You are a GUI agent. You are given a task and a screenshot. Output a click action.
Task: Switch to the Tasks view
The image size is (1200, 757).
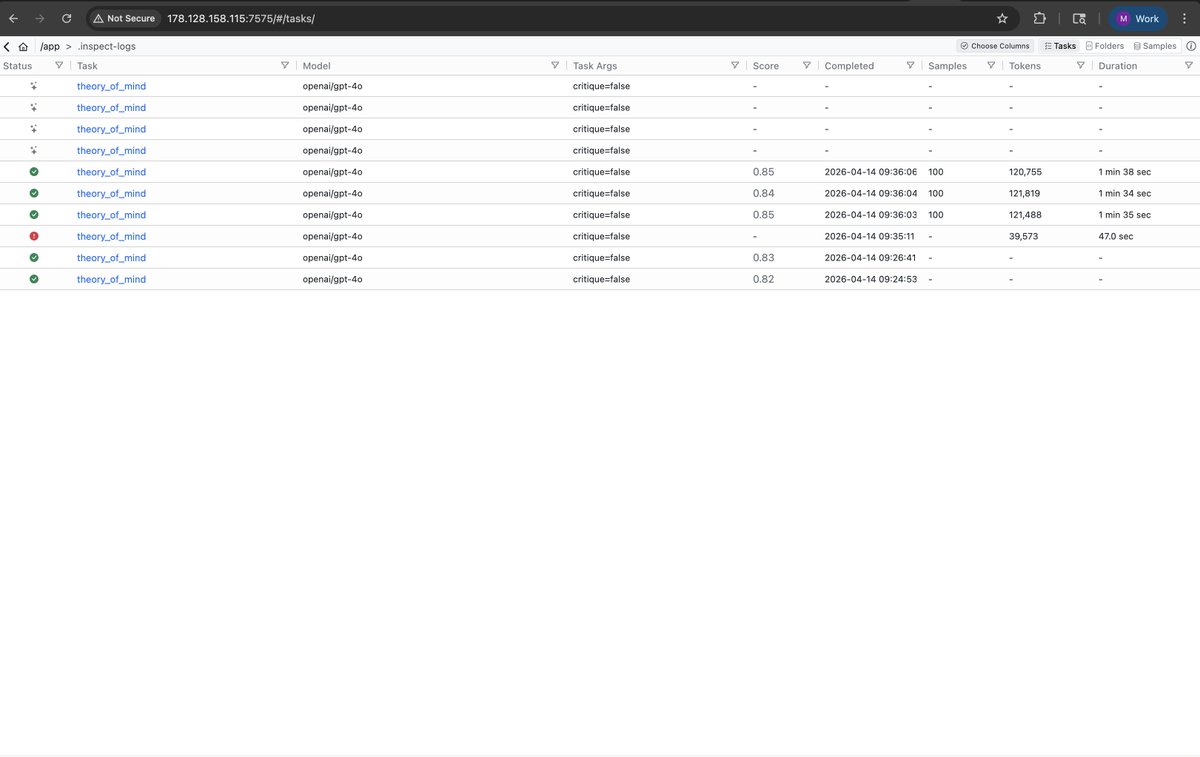tap(1060, 46)
